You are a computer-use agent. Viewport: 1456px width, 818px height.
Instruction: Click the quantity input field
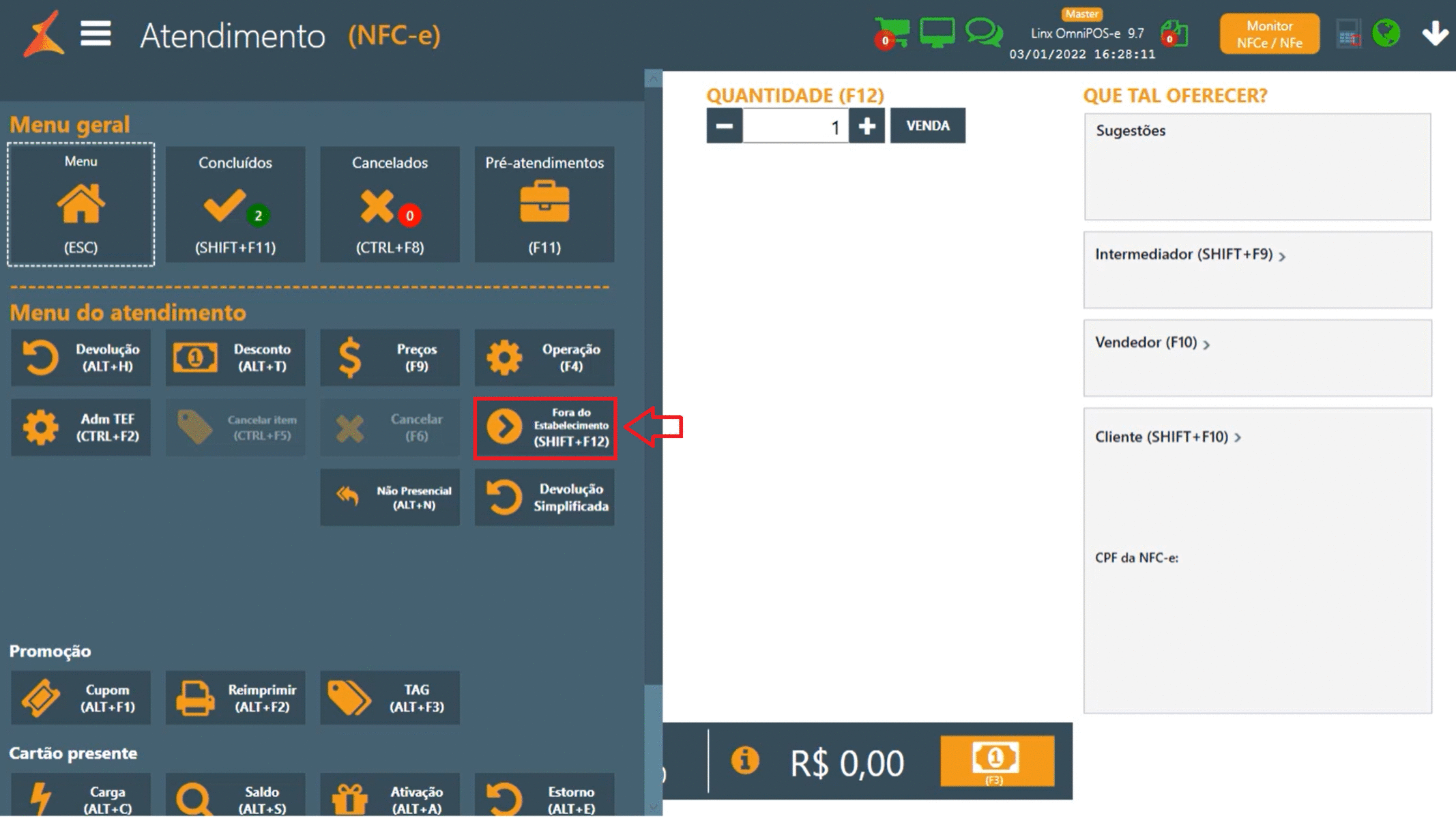(x=795, y=126)
